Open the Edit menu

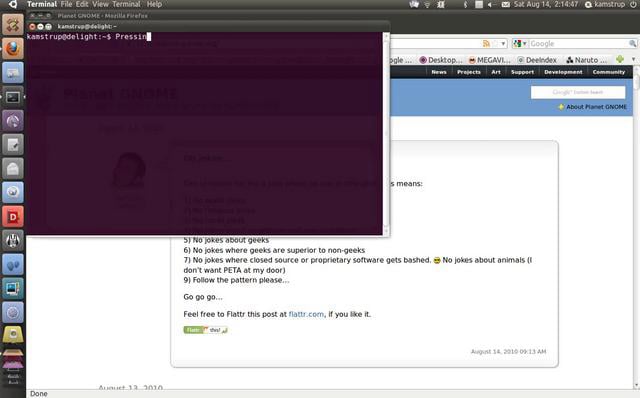tap(82, 4)
